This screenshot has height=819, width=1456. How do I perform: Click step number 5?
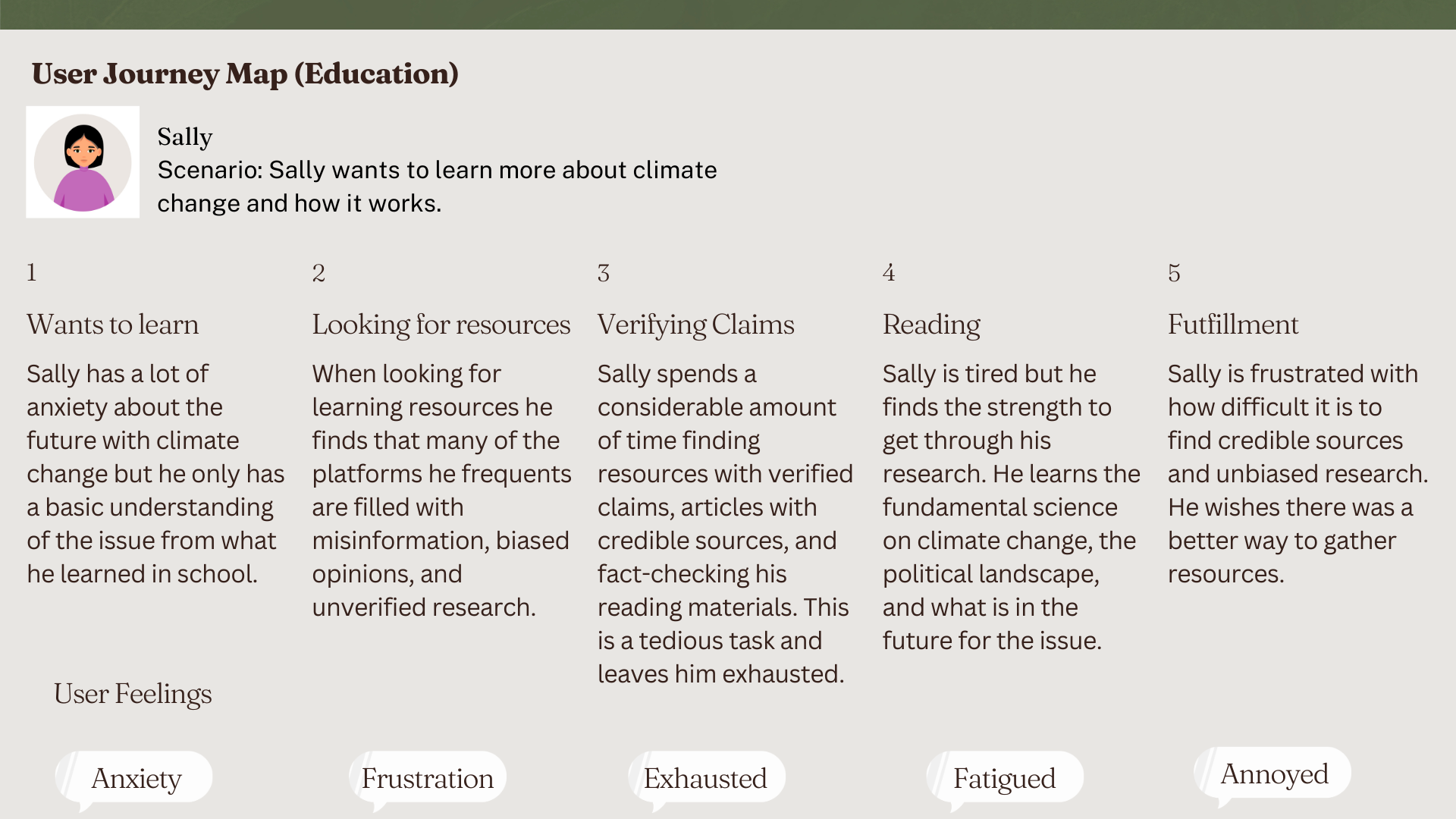[x=1174, y=273]
